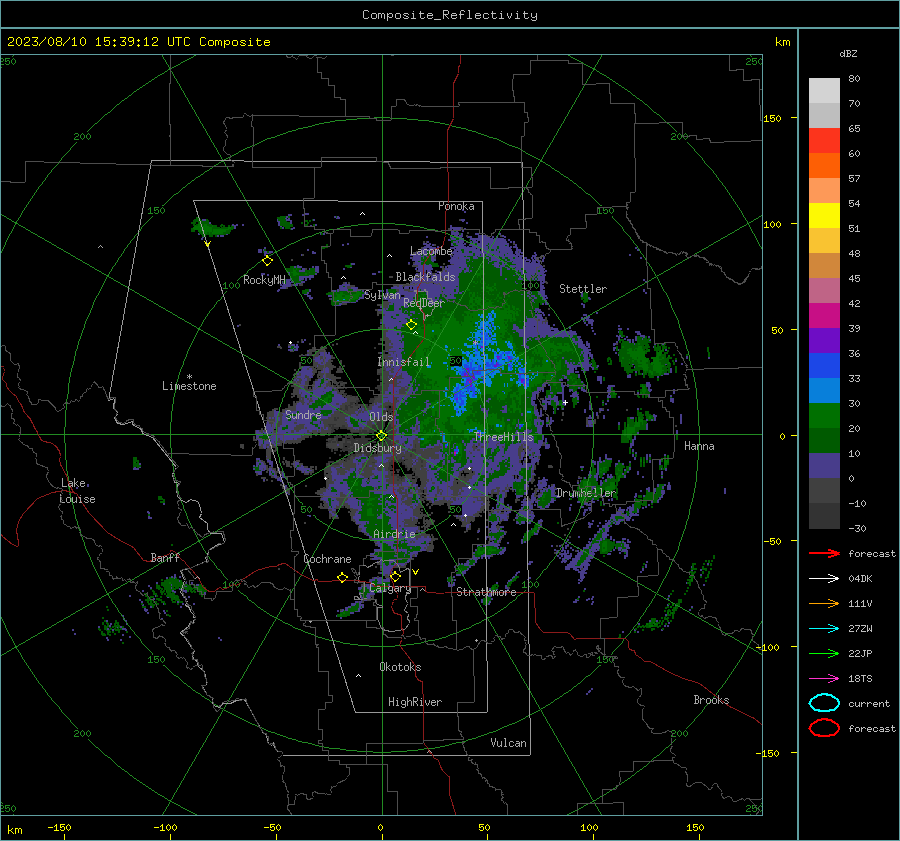Click the RedDeer map label

[424, 303]
